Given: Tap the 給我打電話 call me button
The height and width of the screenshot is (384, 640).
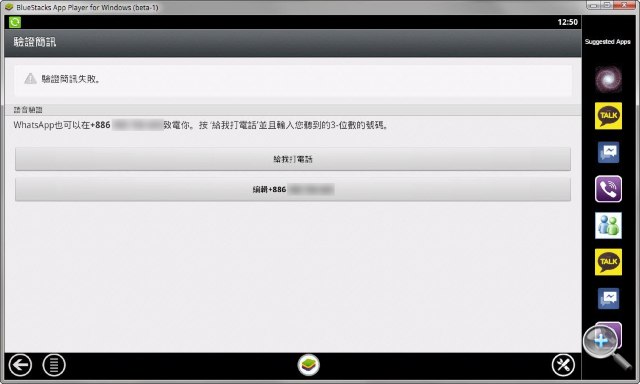Looking at the screenshot, I should (293, 159).
